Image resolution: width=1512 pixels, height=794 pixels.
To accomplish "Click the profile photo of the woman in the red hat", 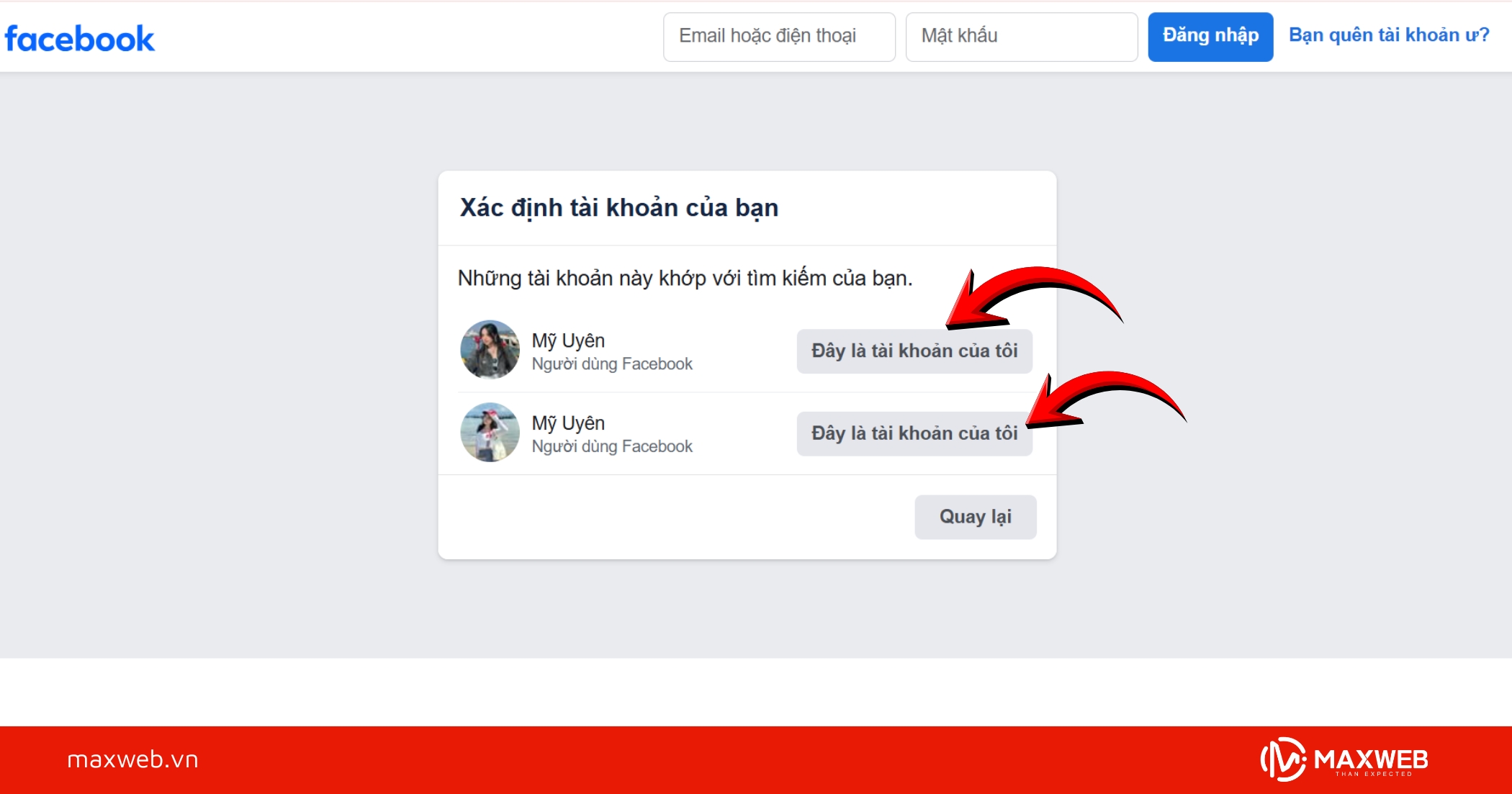I will click(x=490, y=432).
